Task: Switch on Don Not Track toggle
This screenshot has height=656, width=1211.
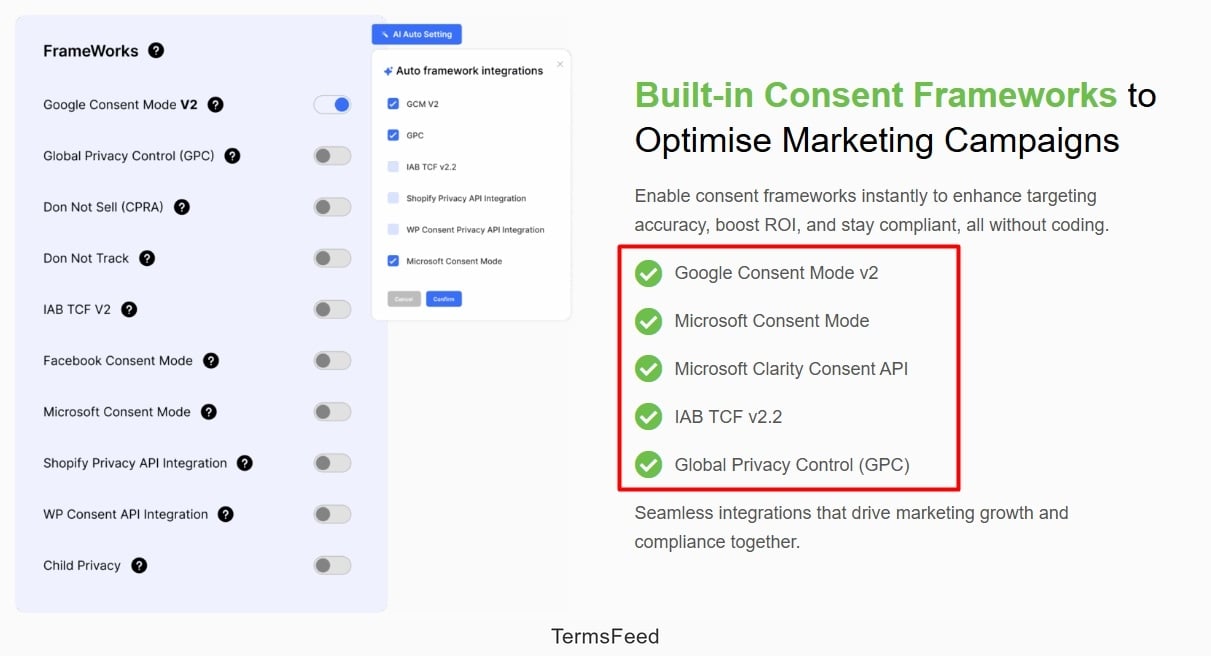Action: [332, 258]
